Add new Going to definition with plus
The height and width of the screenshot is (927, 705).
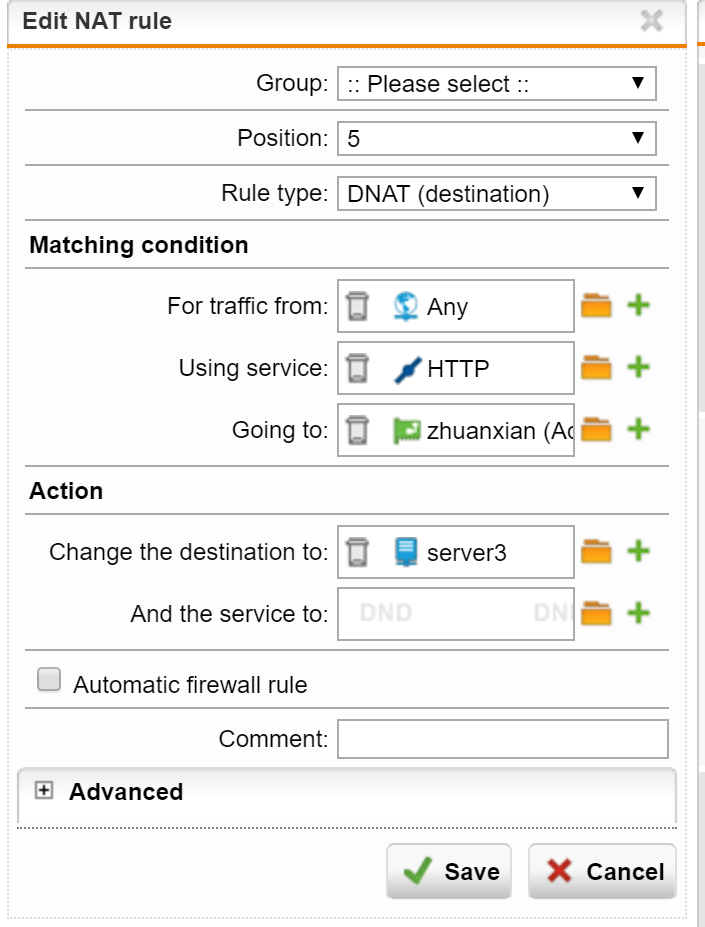639,429
